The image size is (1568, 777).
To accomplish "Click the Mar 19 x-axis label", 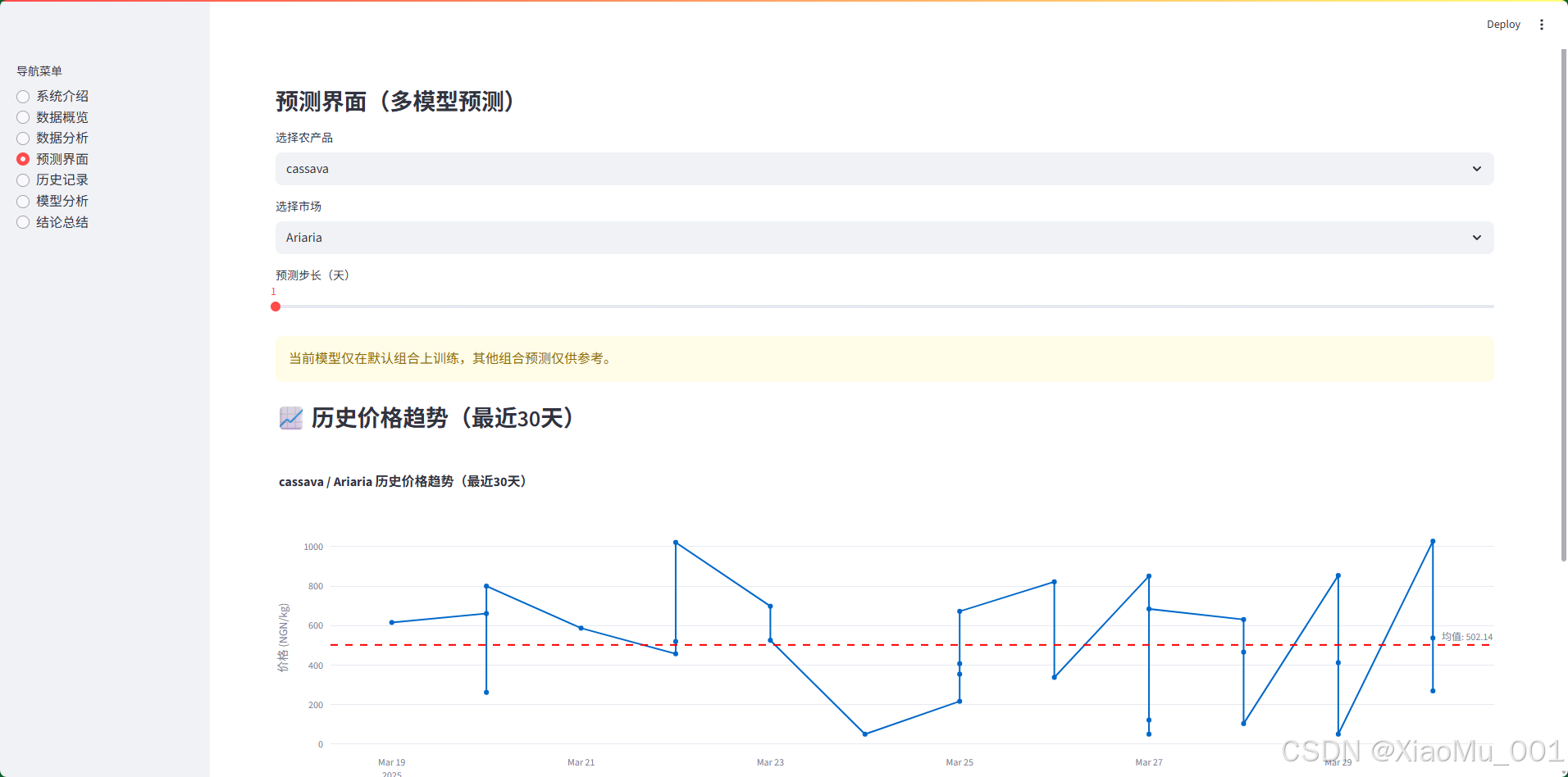I will [x=392, y=762].
